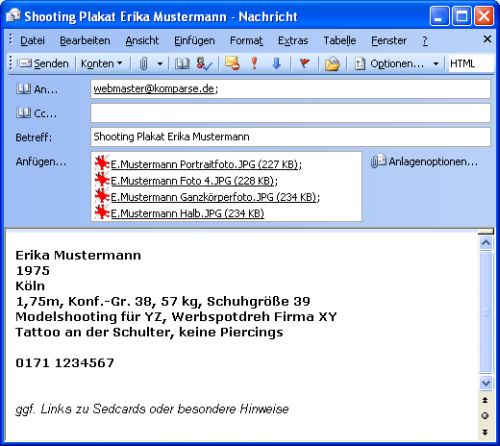Screen dimensions: 500x446
Task: Click the red follow-up flag icon
Action: [304, 63]
